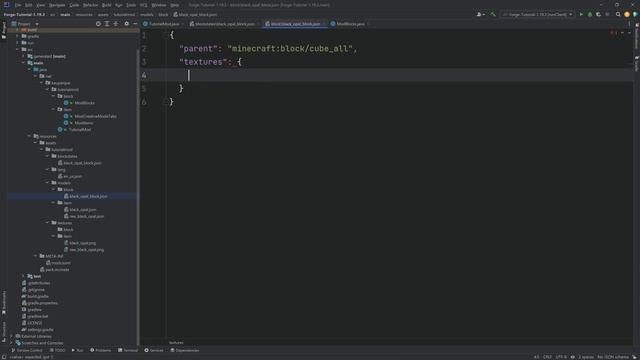The height and width of the screenshot is (360, 640).
Task: Select ModCreativeModeTabs class in tree
Action: point(95,116)
